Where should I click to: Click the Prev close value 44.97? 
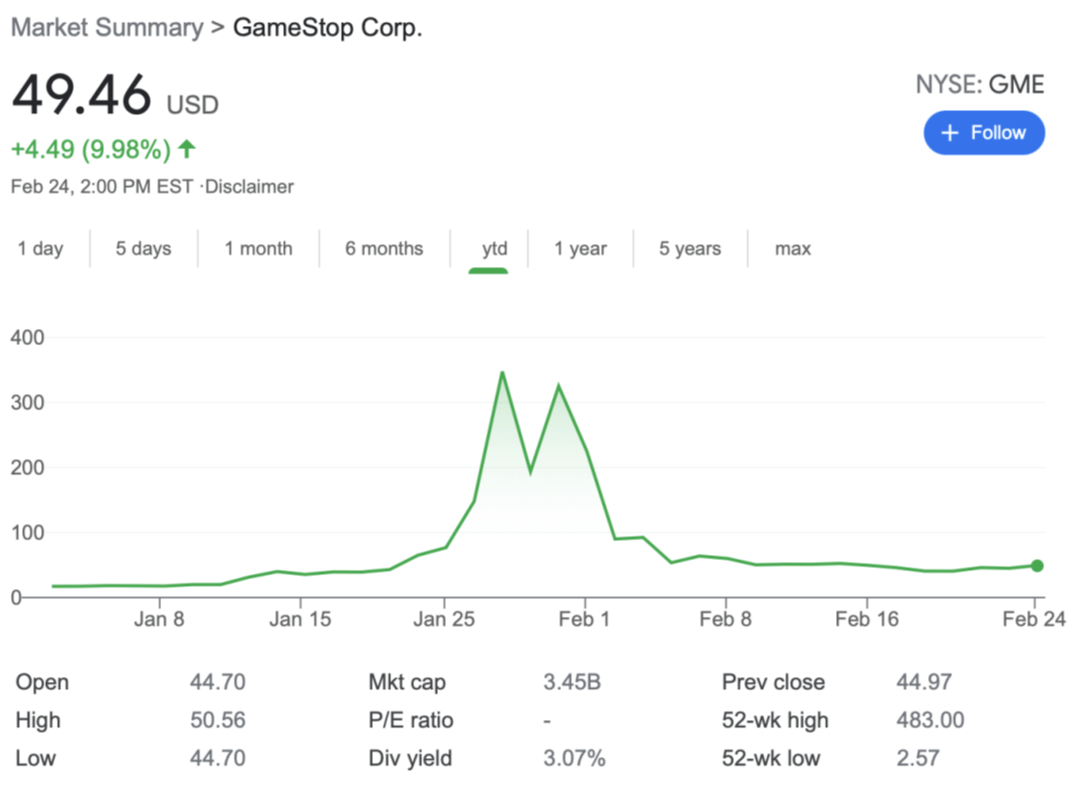923,682
